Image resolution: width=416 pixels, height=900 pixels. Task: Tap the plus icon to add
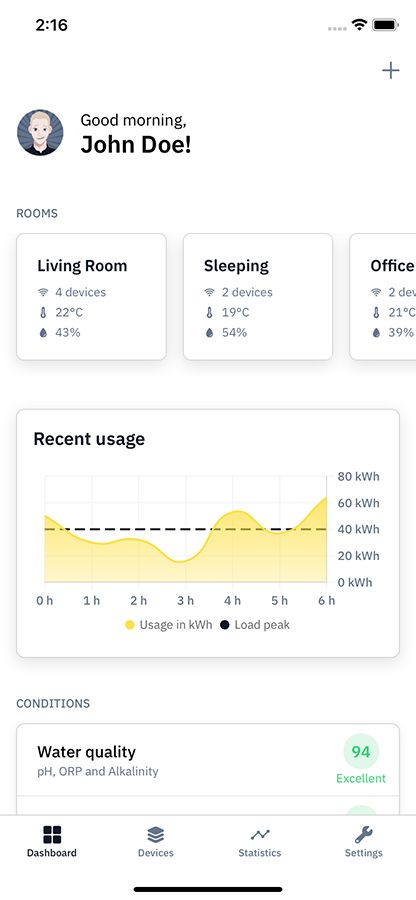[391, 71]
